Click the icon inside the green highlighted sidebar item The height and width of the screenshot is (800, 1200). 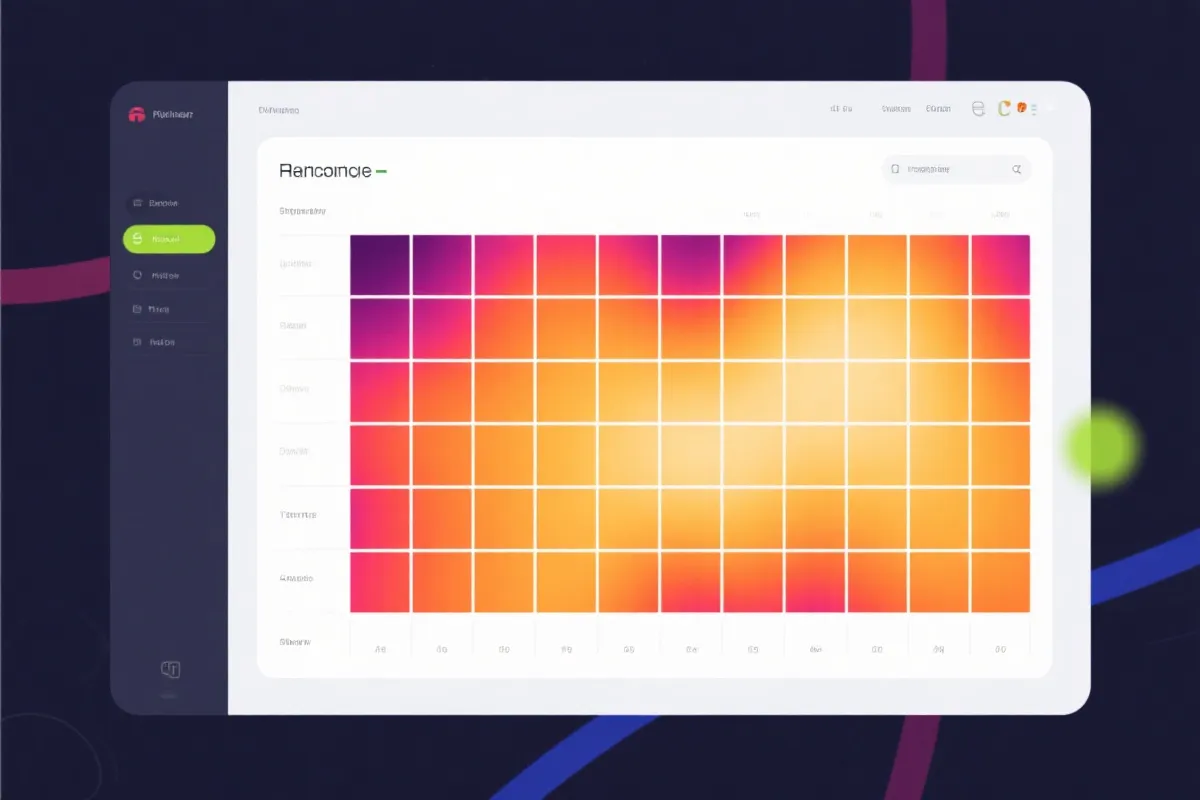pos(137,239)
